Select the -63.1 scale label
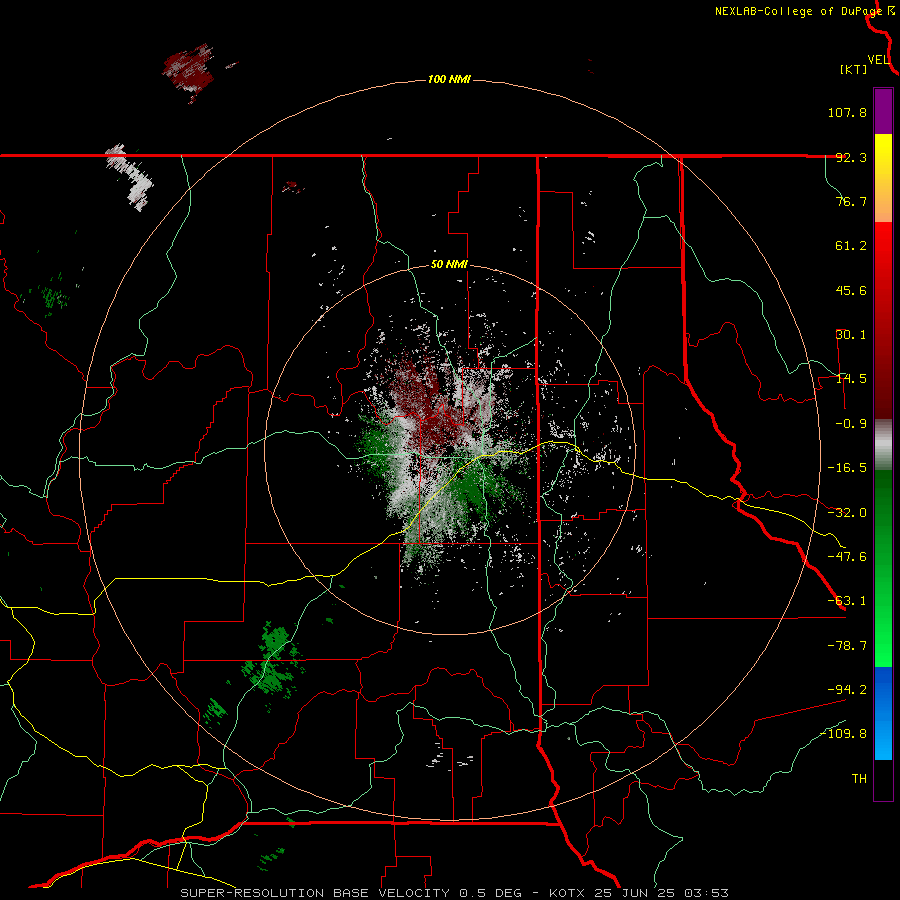The width and height of the screenshot is (900, 900). pyautogui.click(x=847, y=601)
